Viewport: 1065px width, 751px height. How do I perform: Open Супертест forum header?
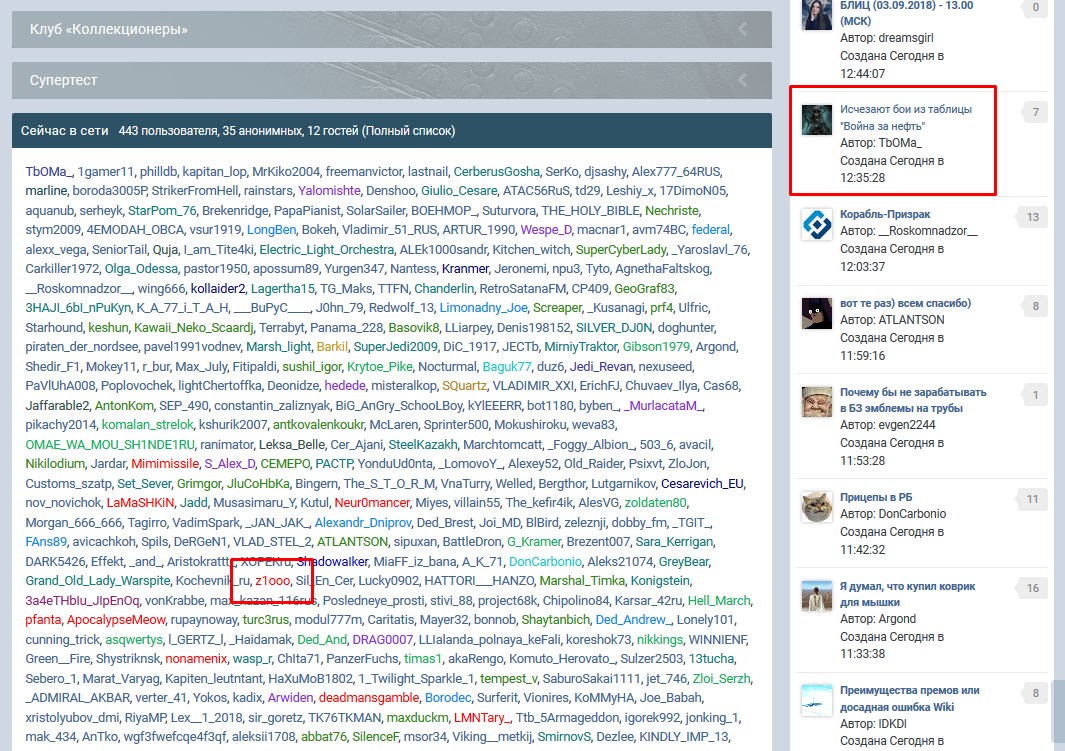391,80
